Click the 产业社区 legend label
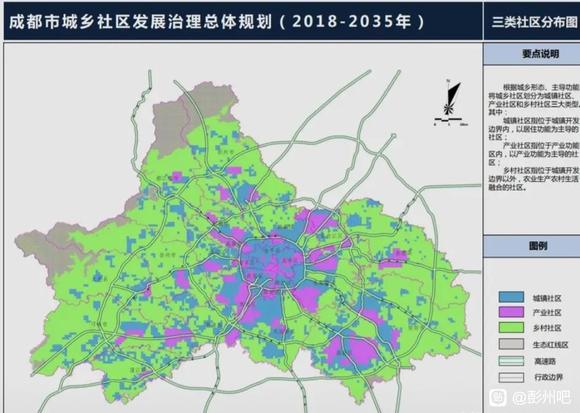580x413 pixels. [547, 313]
